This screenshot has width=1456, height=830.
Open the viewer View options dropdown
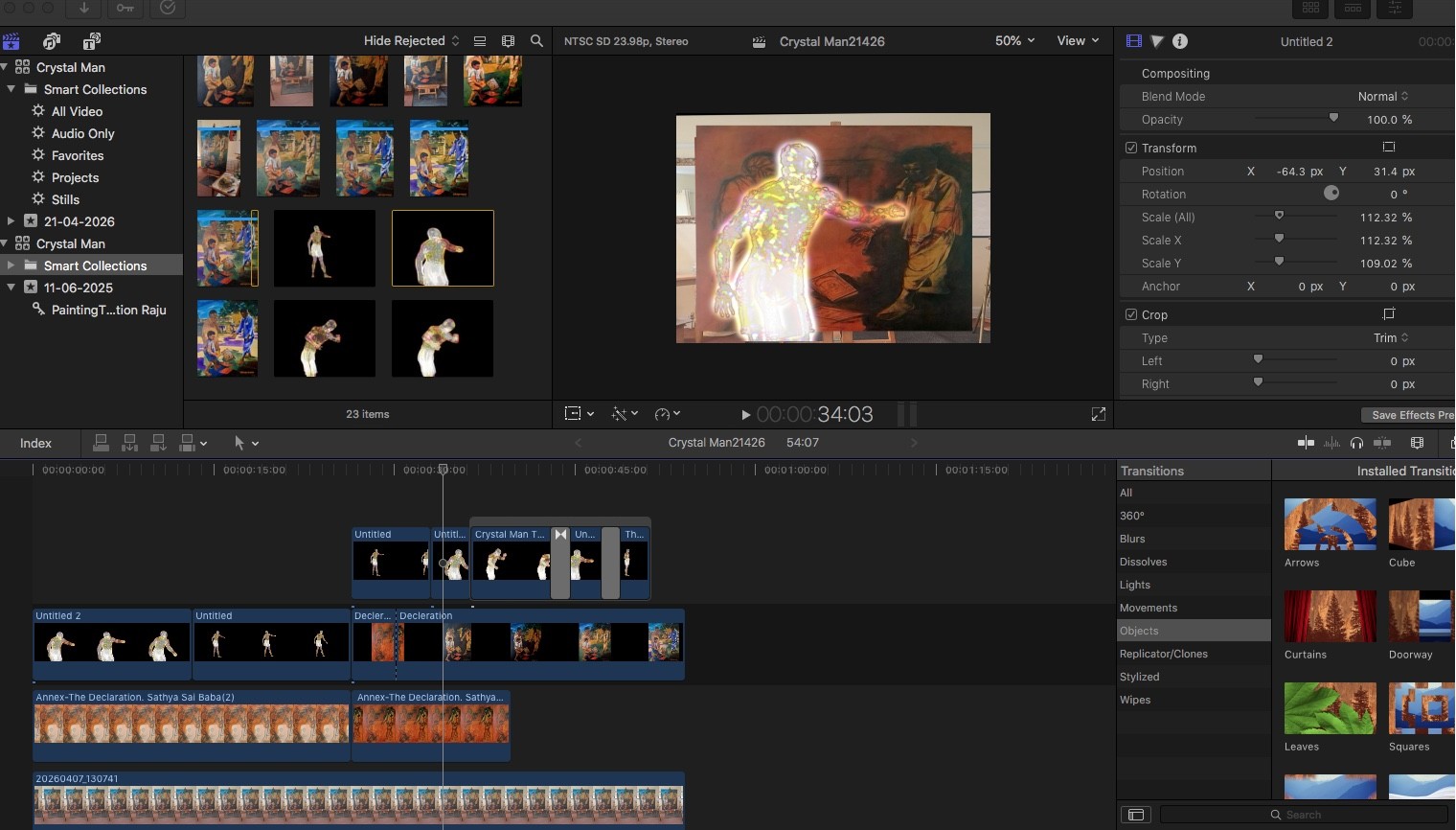click(x=1078, y=40)
